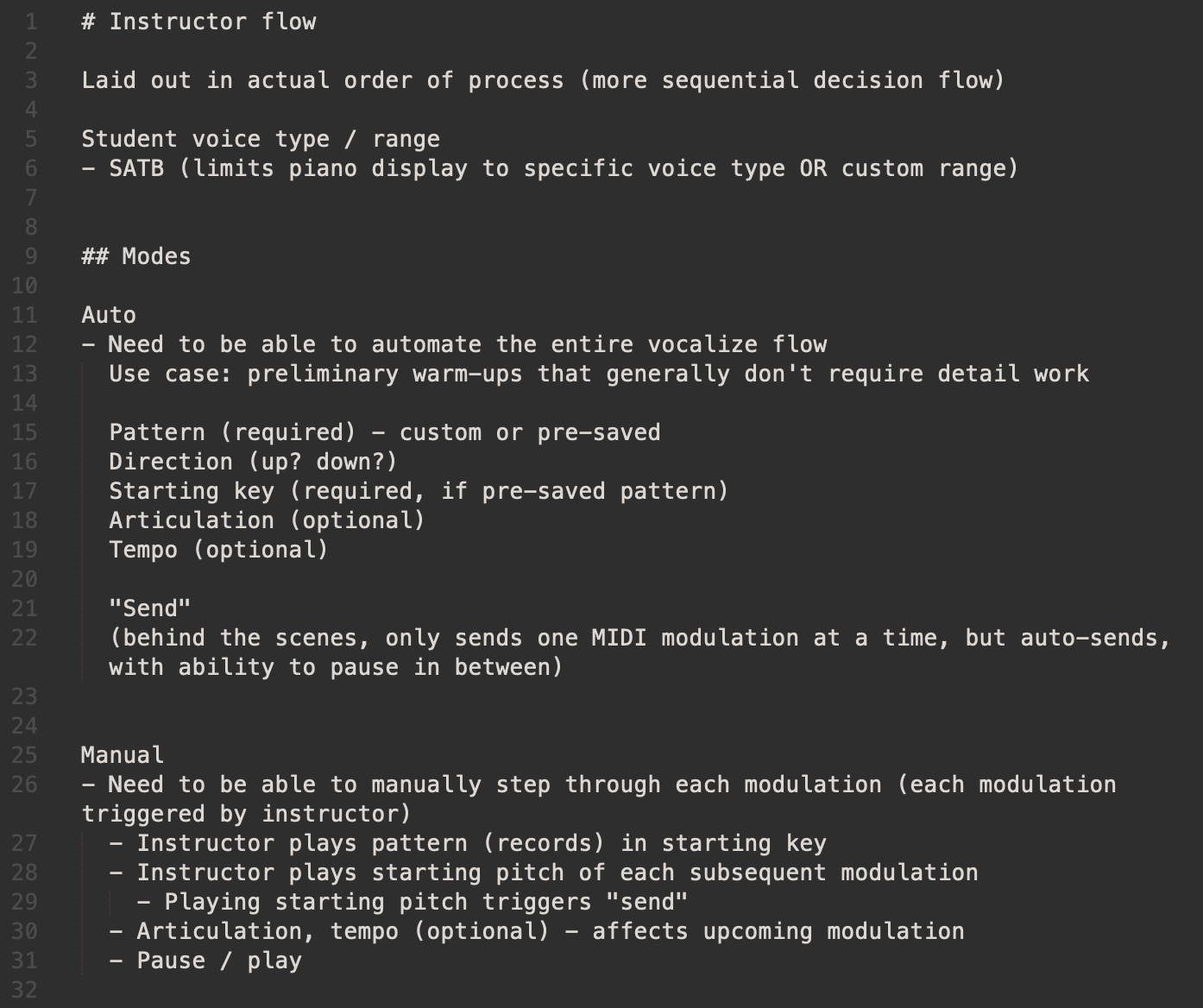Click line number 22 in the gutter
Viewport: 1203px width, 1008px height.
click(x=24, y=638)
